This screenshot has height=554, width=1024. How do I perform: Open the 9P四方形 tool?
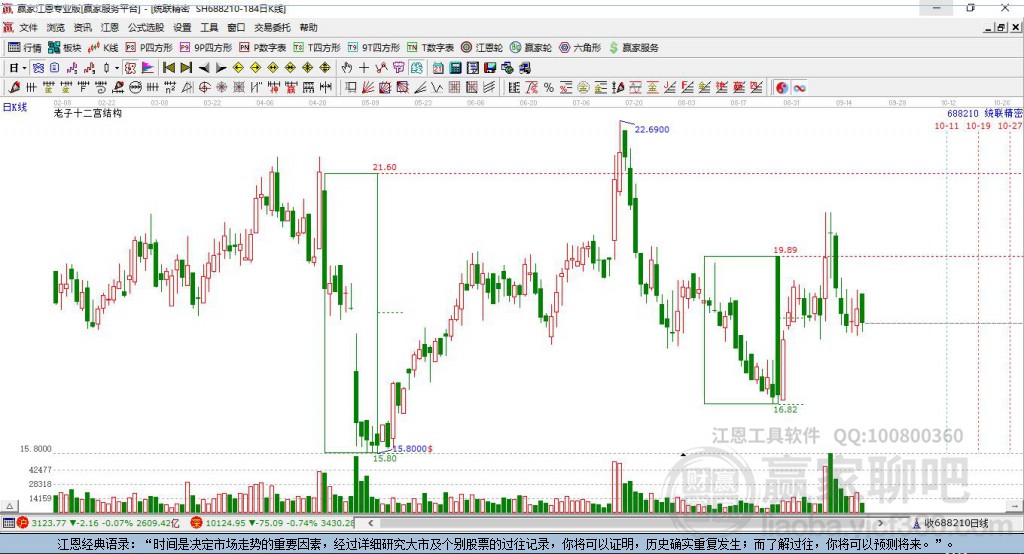(206, 48)
